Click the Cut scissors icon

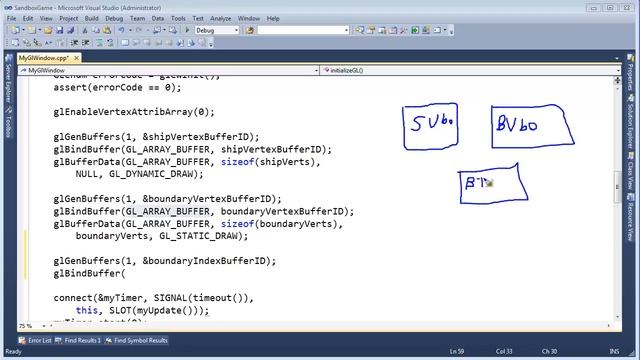[85, 30]
